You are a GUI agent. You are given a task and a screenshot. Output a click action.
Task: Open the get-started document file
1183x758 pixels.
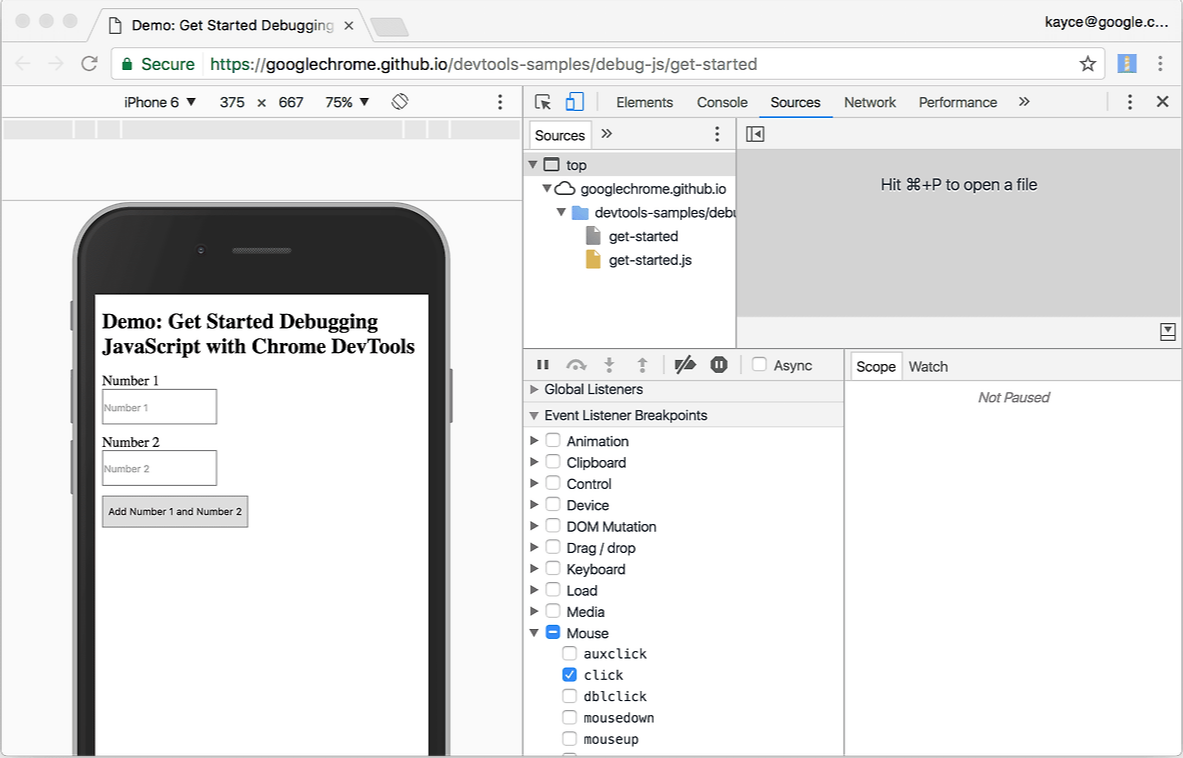click(x=643, y=236)
